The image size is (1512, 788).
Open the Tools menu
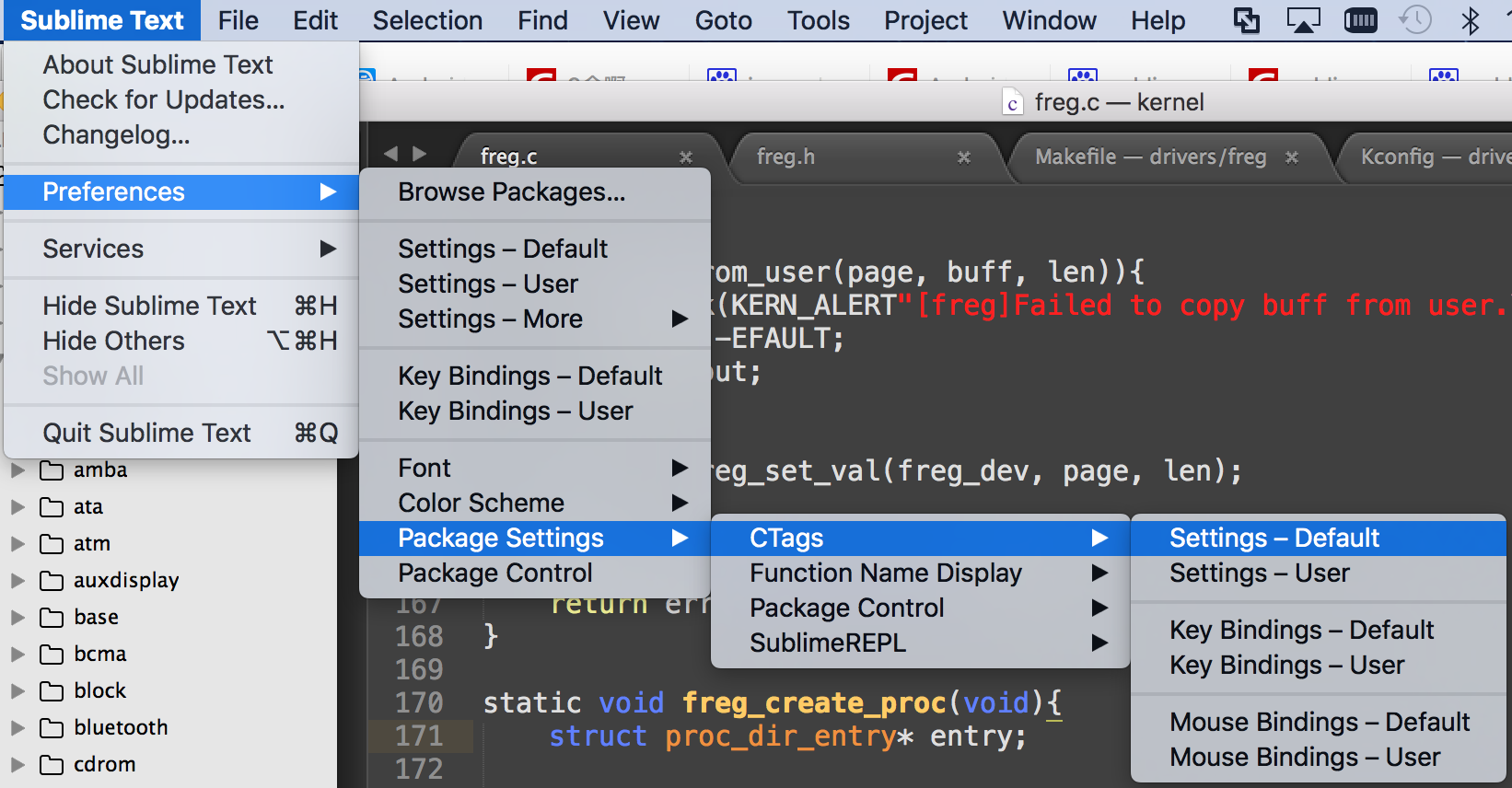coord(819,20)
